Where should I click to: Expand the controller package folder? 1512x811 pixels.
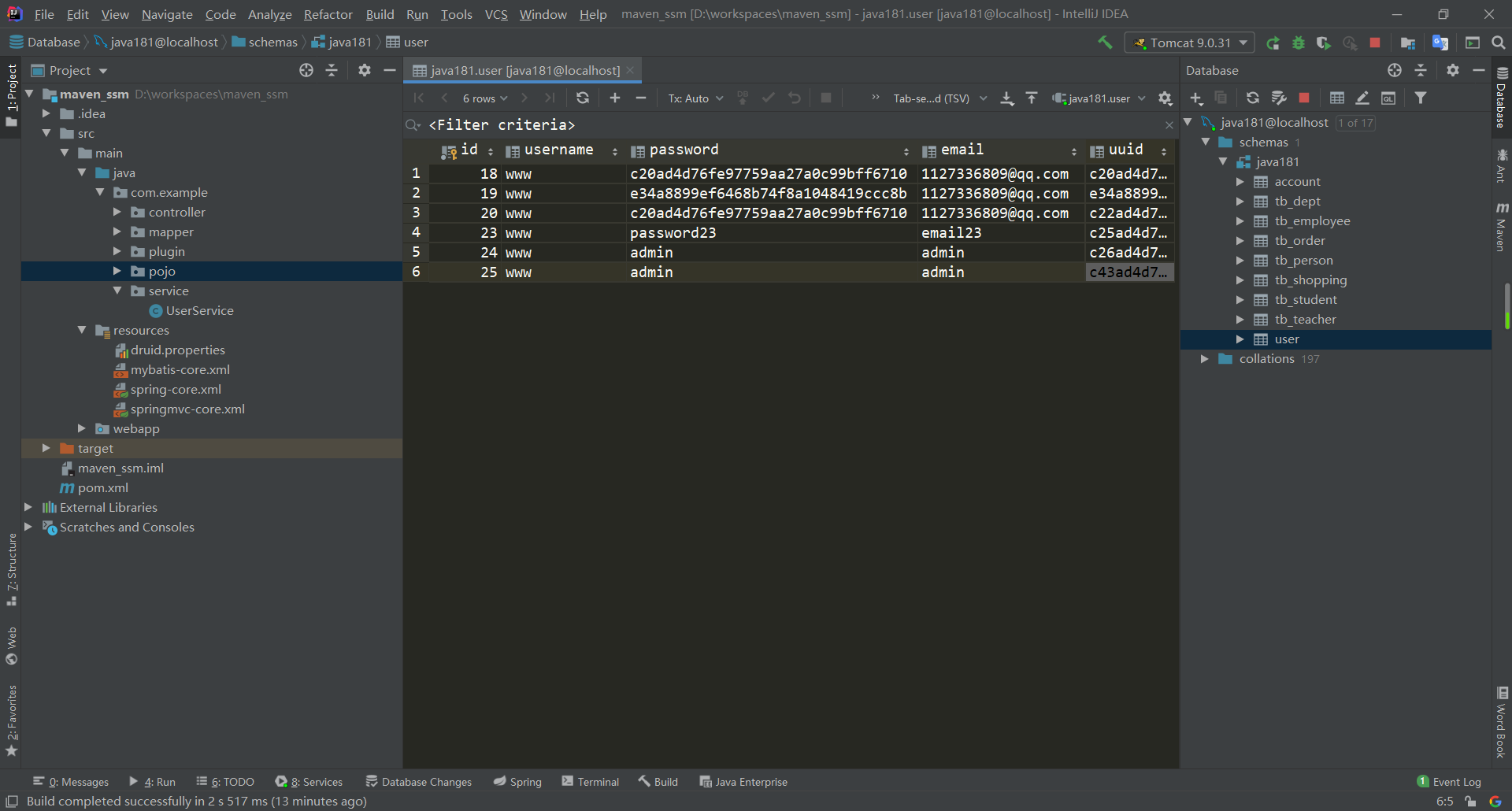pyautogui.click(x=117, y=212)
